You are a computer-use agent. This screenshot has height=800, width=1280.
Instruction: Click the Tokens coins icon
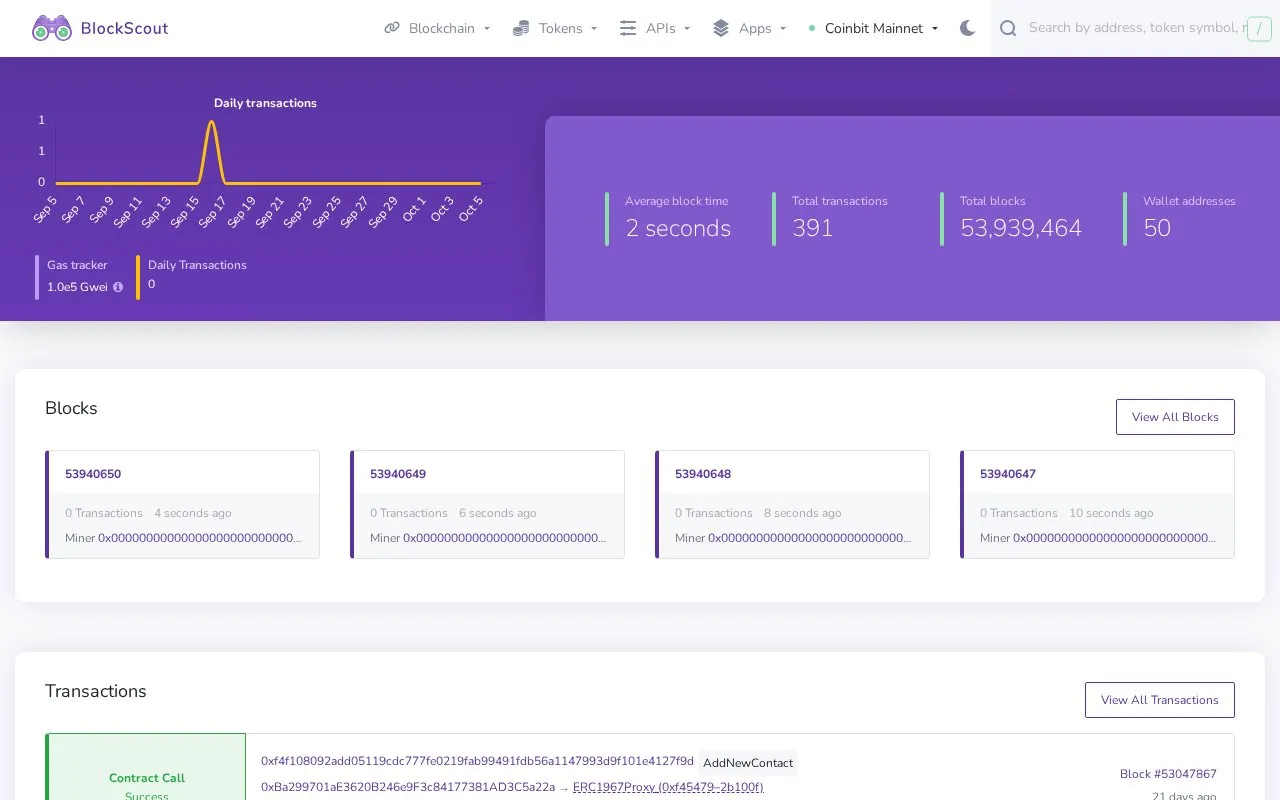521,28
